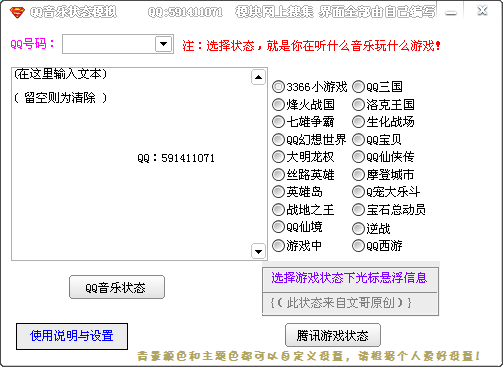The image size is (503, 367).
Task: Select the QQ三国 radio button
Action: coord(358,87)
